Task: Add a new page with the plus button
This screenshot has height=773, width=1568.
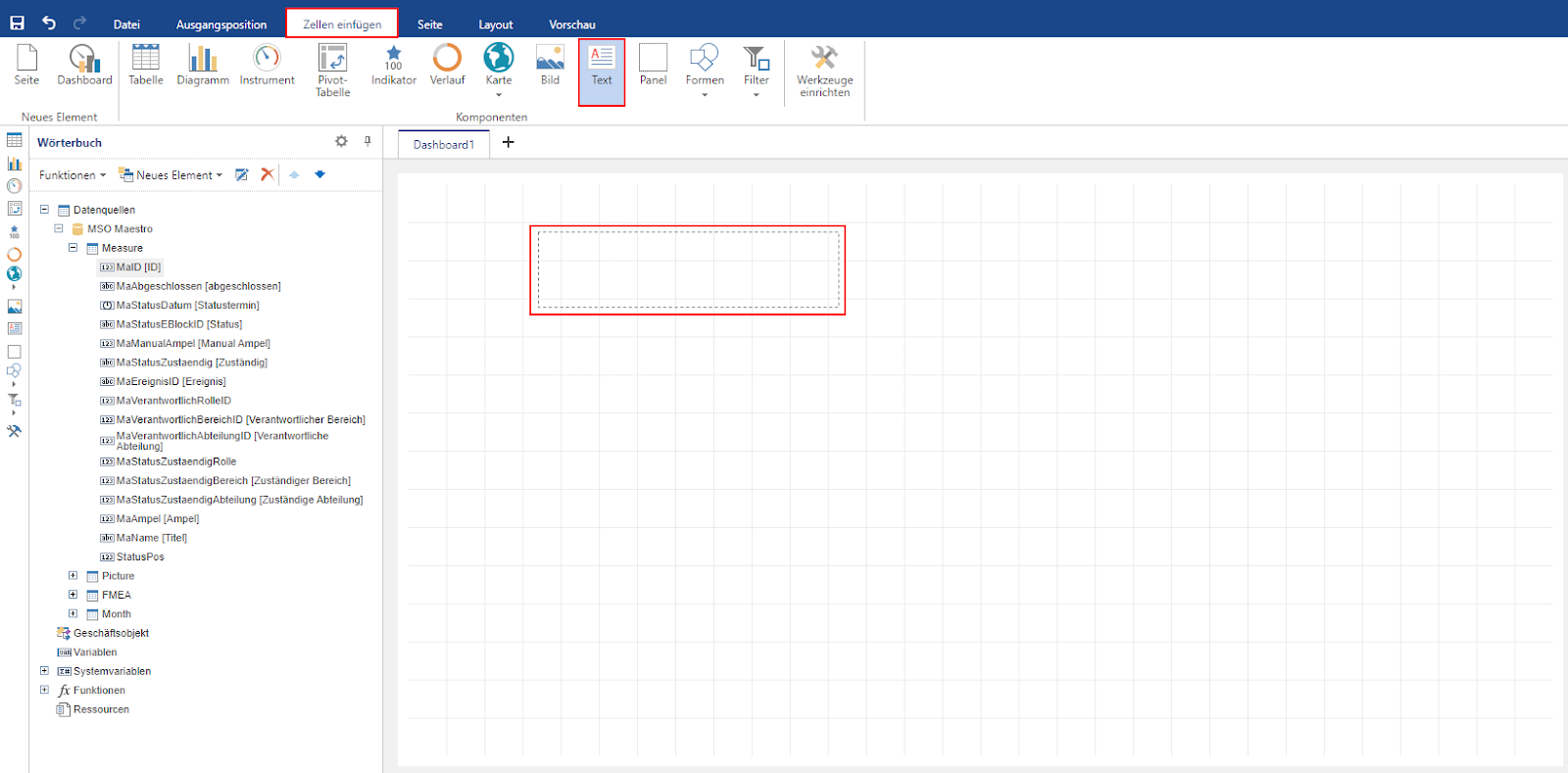Action: 508,142
